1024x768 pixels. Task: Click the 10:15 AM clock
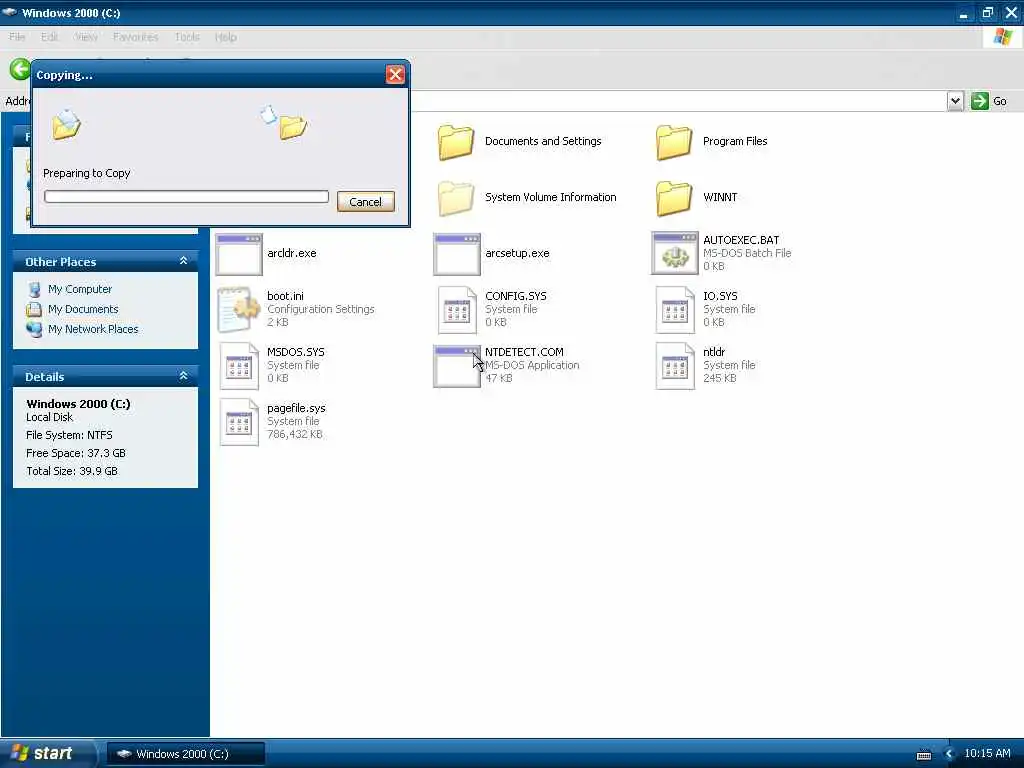pyautogui.click(x=987, y=754)
